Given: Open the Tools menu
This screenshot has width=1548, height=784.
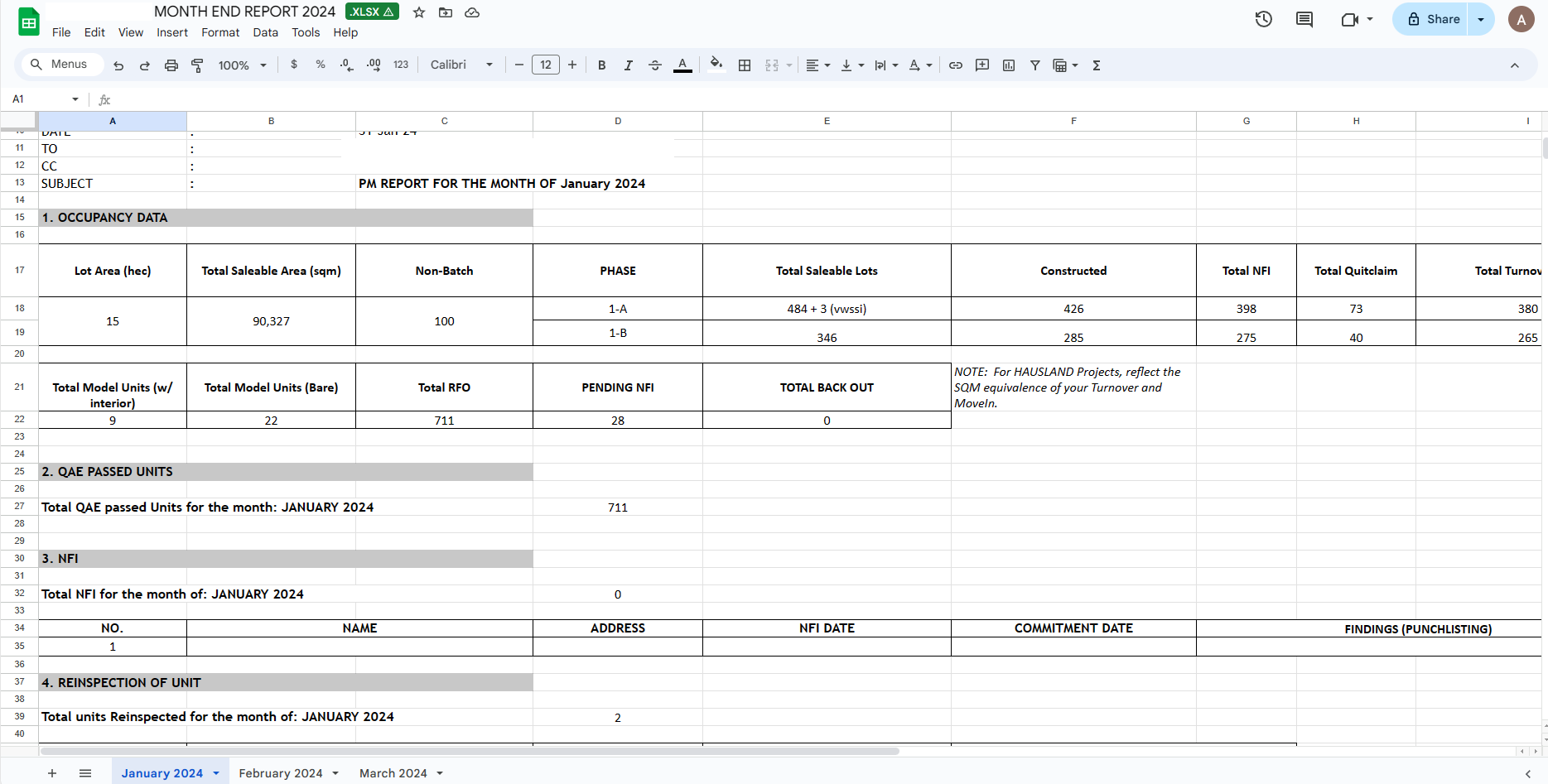Looking at the screenshot, I should pyautogui.click(x=306, y=32).
